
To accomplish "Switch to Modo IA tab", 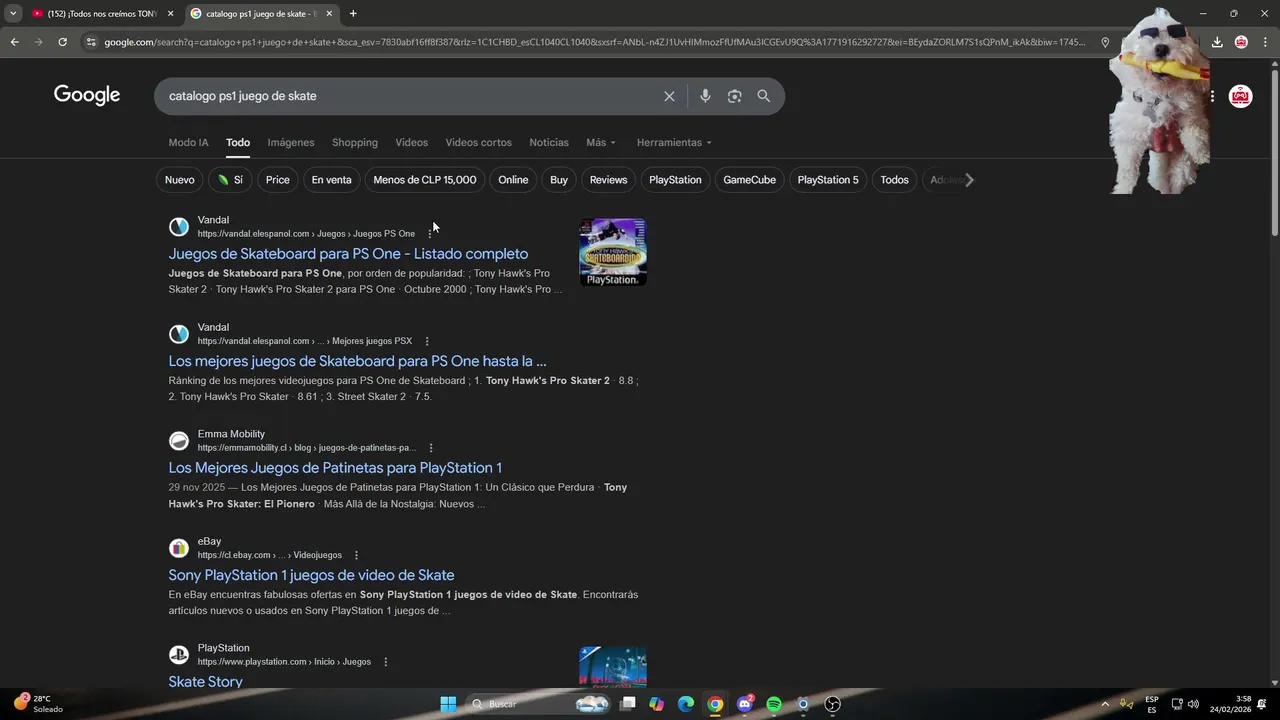I will (188, 142).
